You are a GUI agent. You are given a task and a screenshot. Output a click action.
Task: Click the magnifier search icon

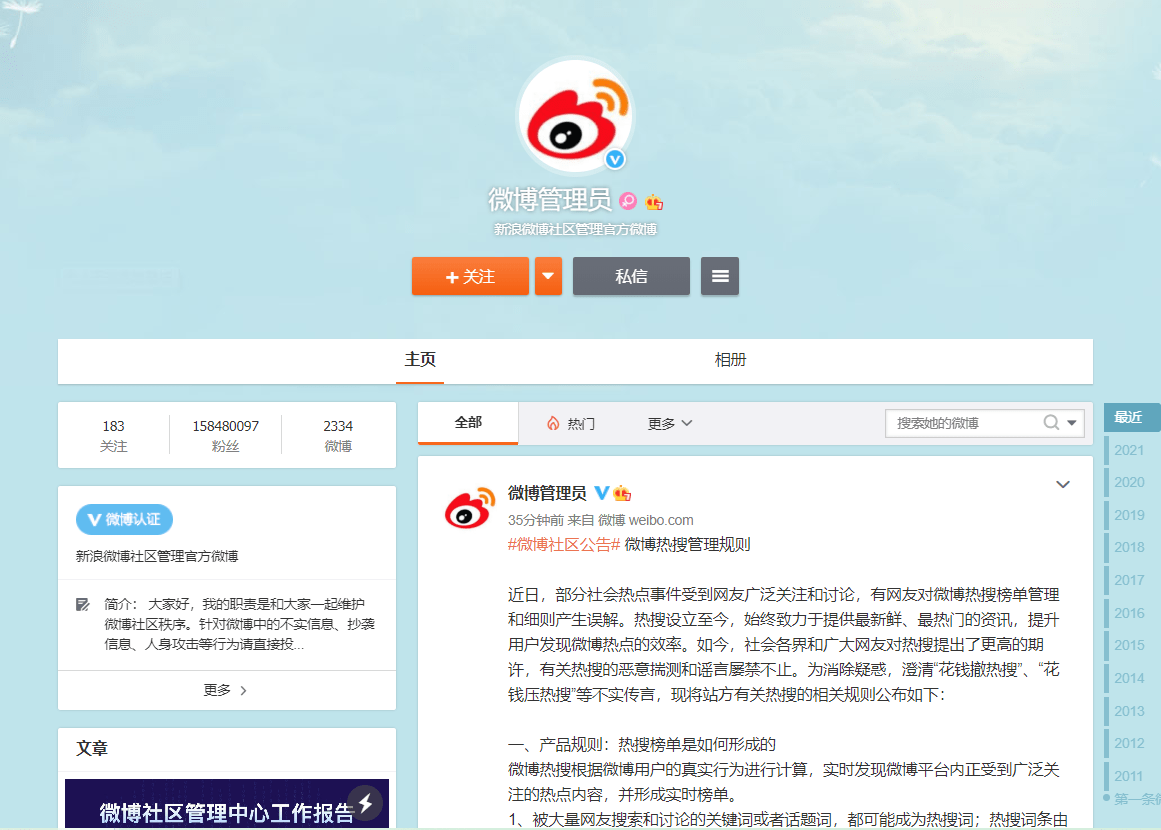pos(1051,422)
